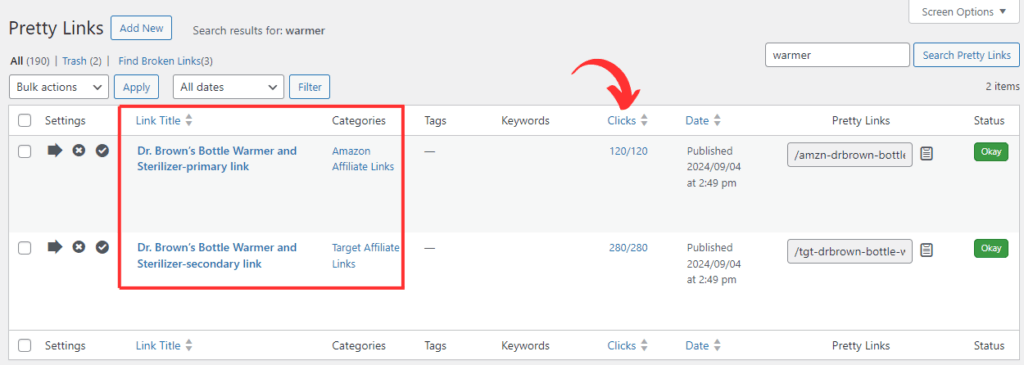Click the Filter button
The image size is (1024, 365).
(x=310, y=87)
